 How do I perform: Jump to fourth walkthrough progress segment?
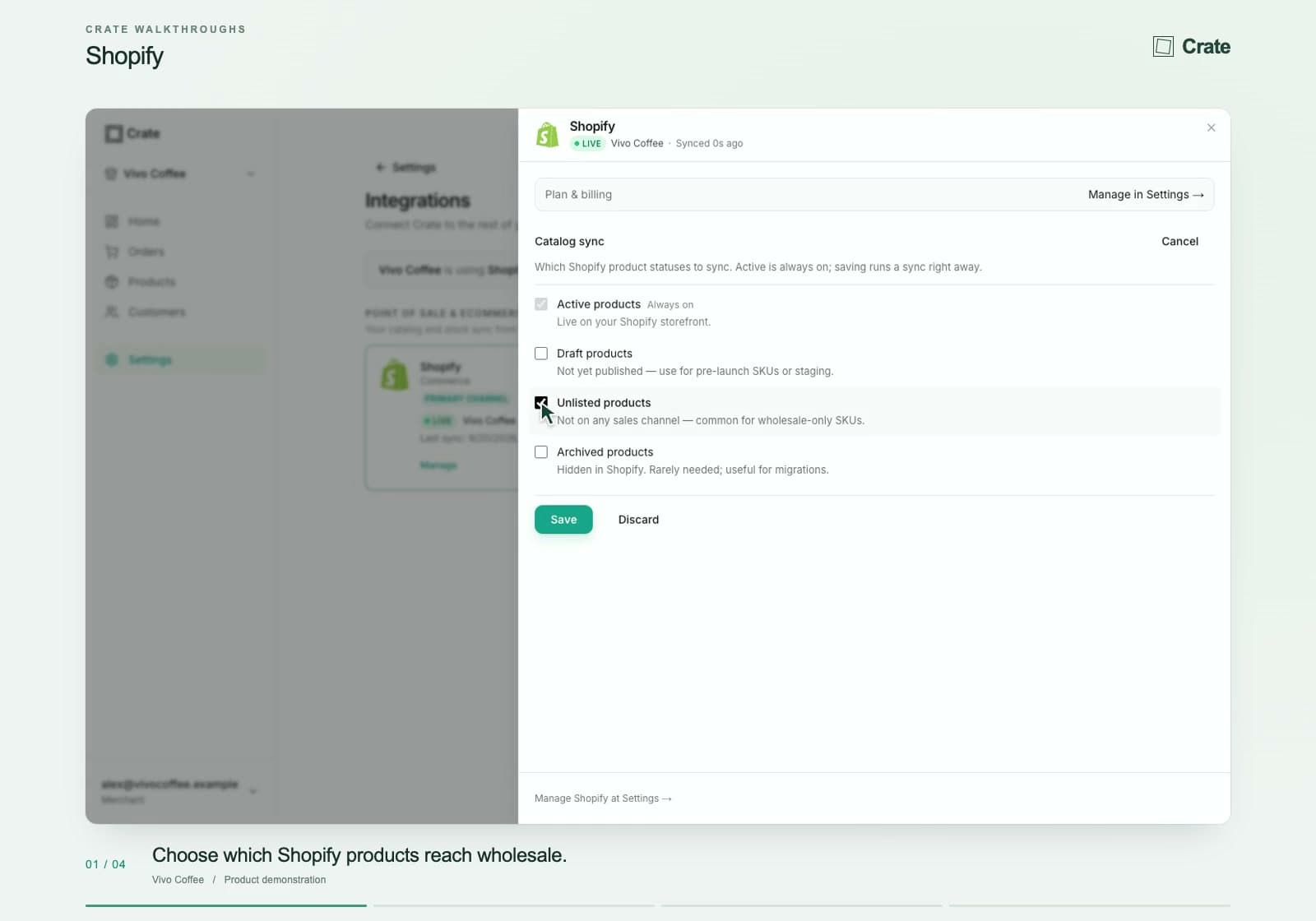1090,905
